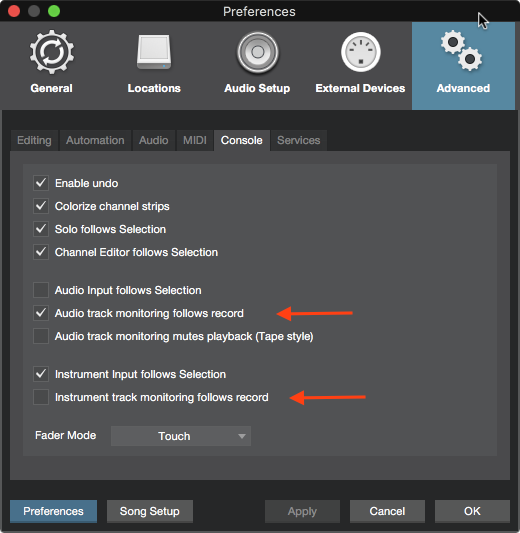This screenshot has width=520, height=533.
Task: Open the Song Setup page
Action: pos(150,511)
